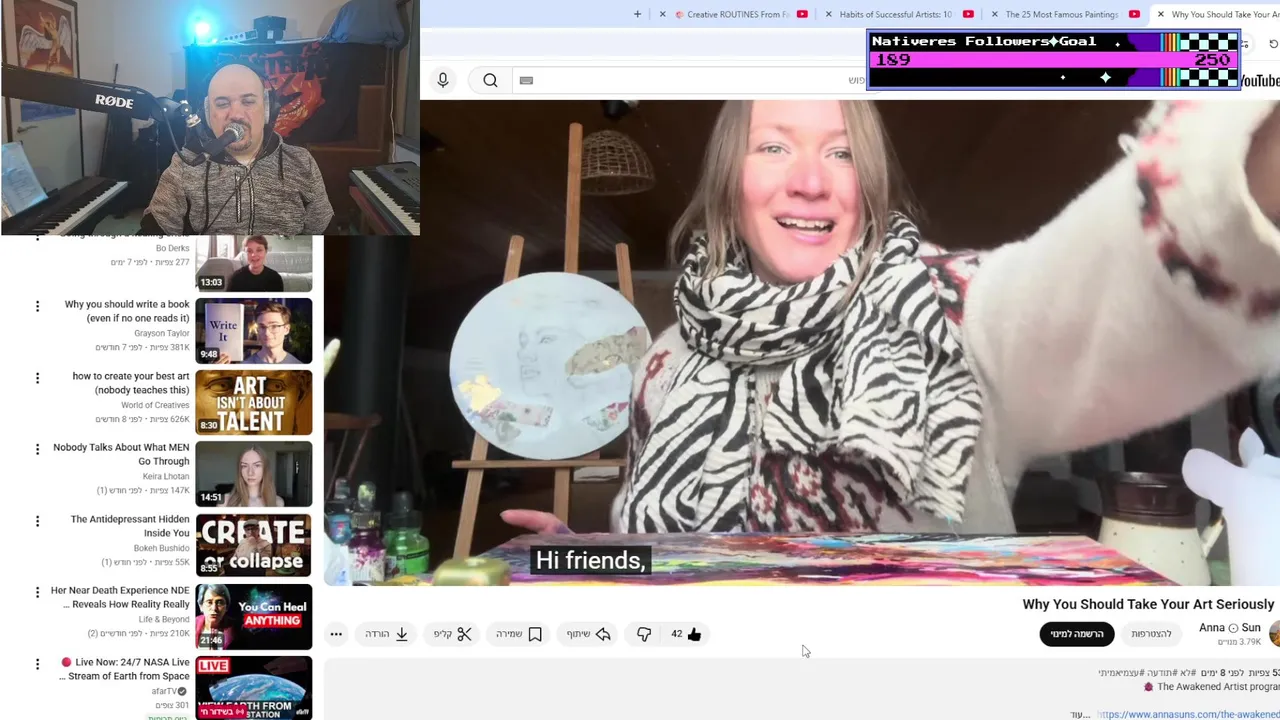Open options menu for NASA Live stream video
Viewport: 1280px width, 720px height.
point(37,664)
